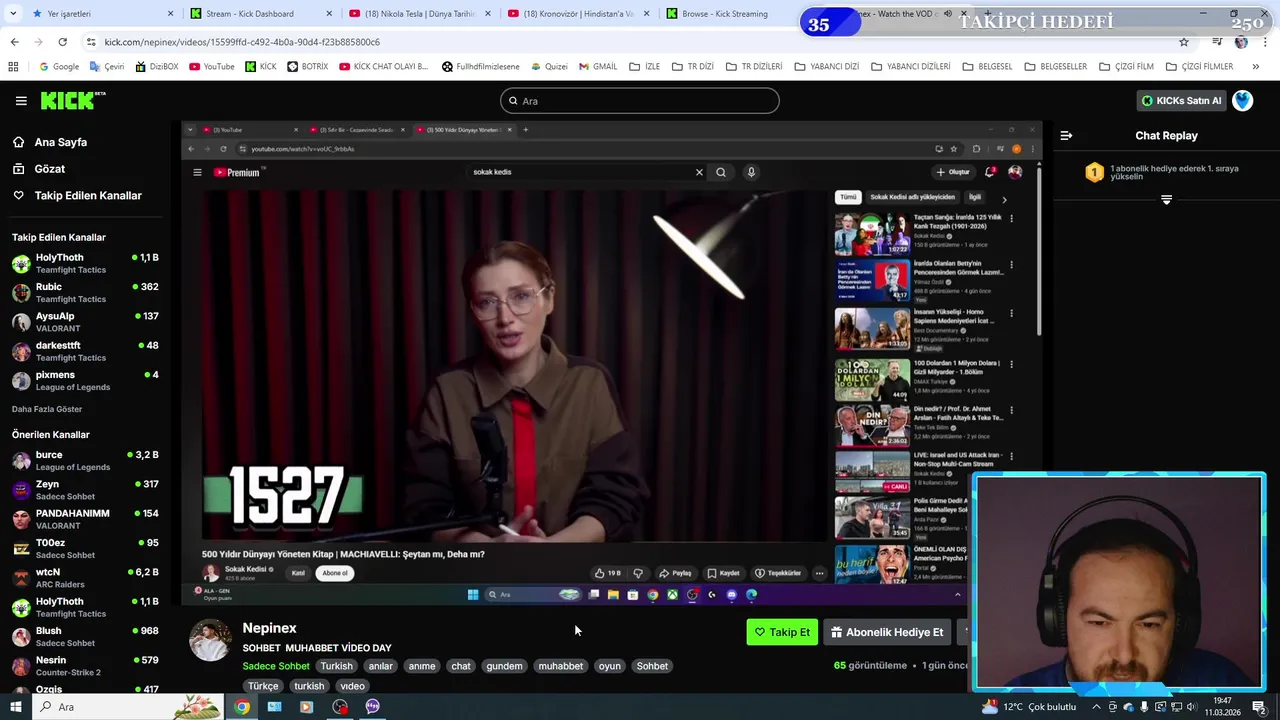Open the Windows Start menu
The height and width of the screenshot is (720, 1280).
(x=15, y=707)
